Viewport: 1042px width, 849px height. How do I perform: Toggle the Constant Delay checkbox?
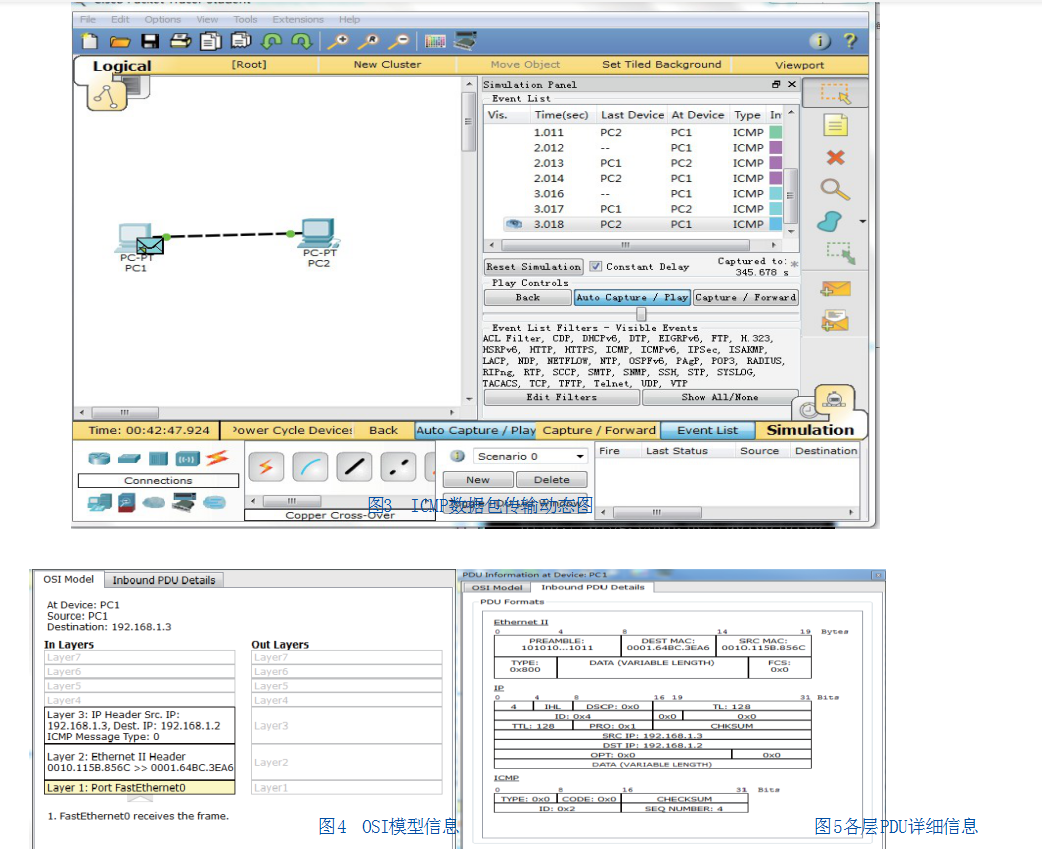coord(596,267)
